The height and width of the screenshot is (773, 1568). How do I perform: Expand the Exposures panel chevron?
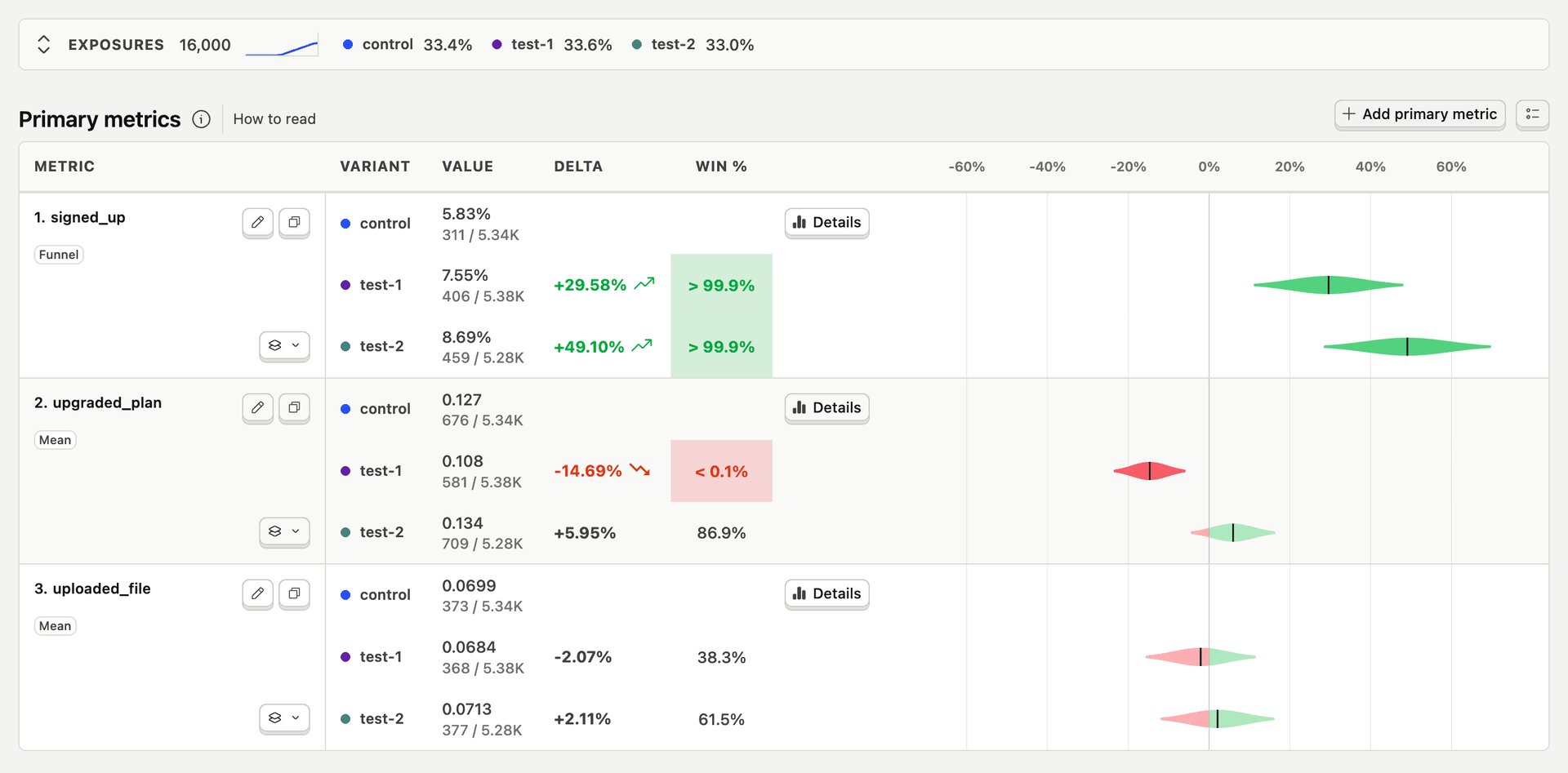[x=44, y=45]
